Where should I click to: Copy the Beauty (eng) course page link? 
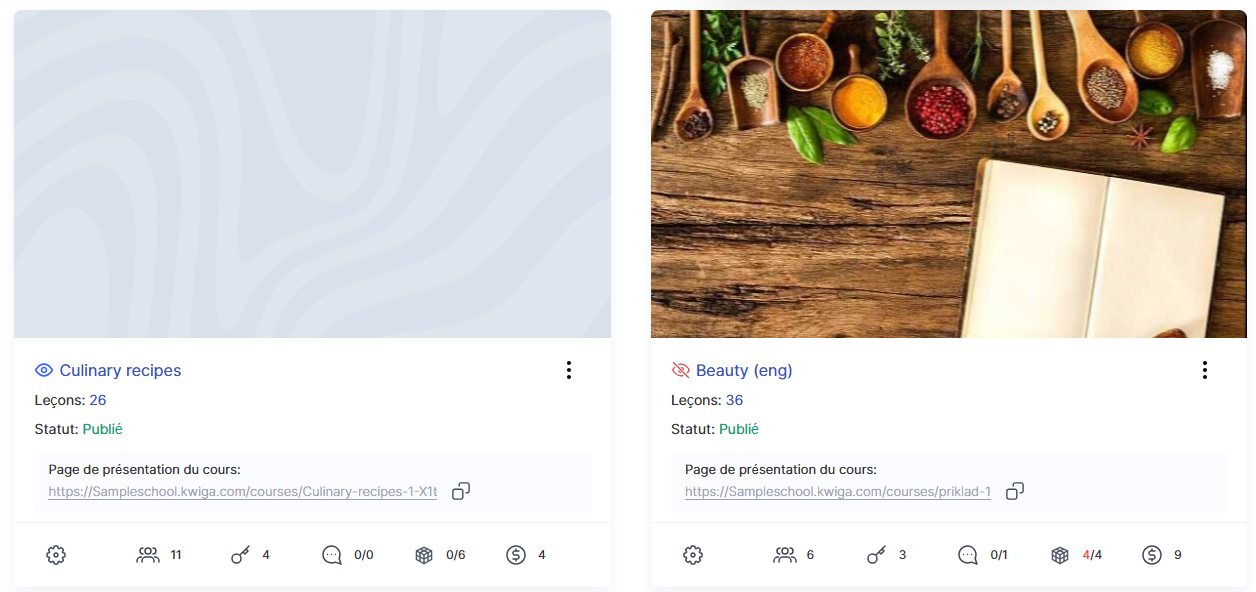click(x=1015, y=491)
